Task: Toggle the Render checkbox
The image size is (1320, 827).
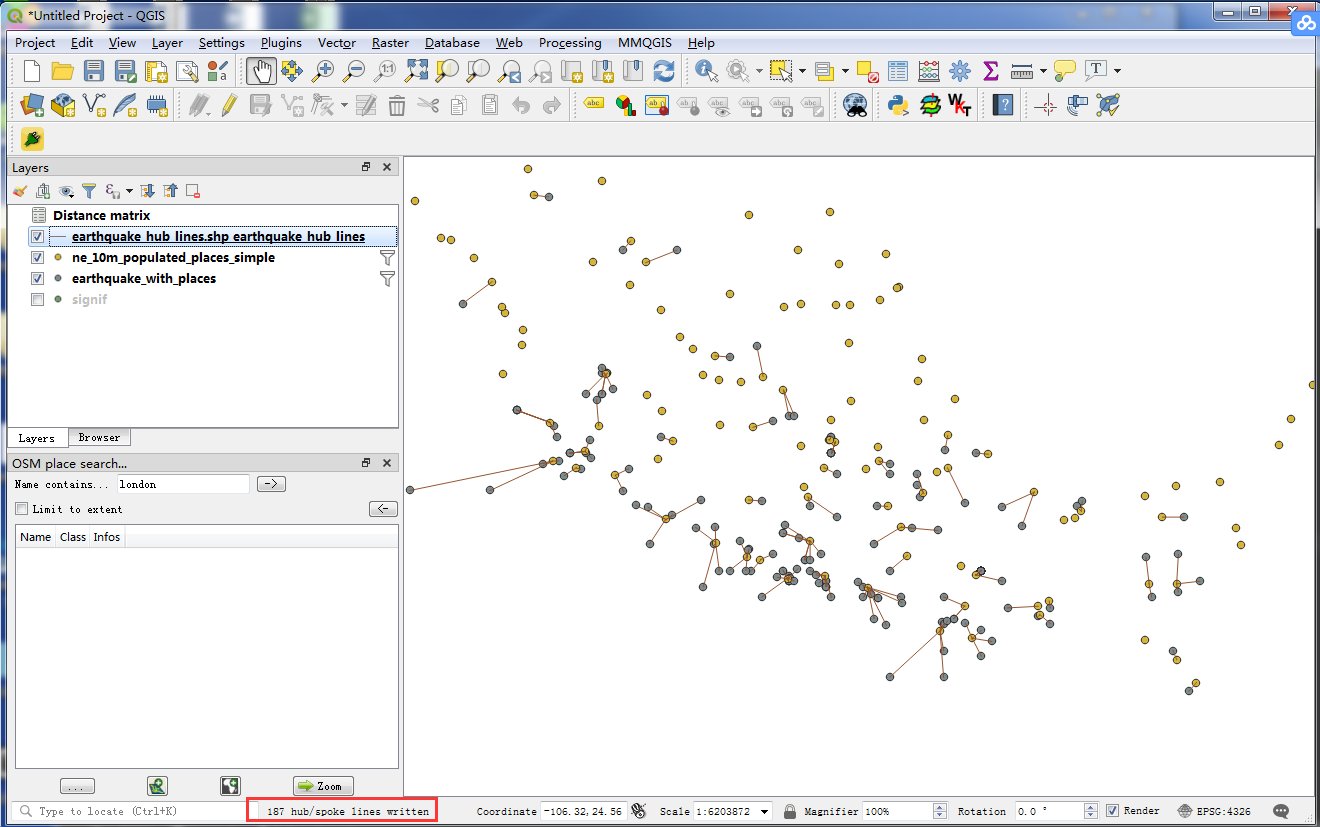Action: pyautogui.click(x=1113, y=811)
